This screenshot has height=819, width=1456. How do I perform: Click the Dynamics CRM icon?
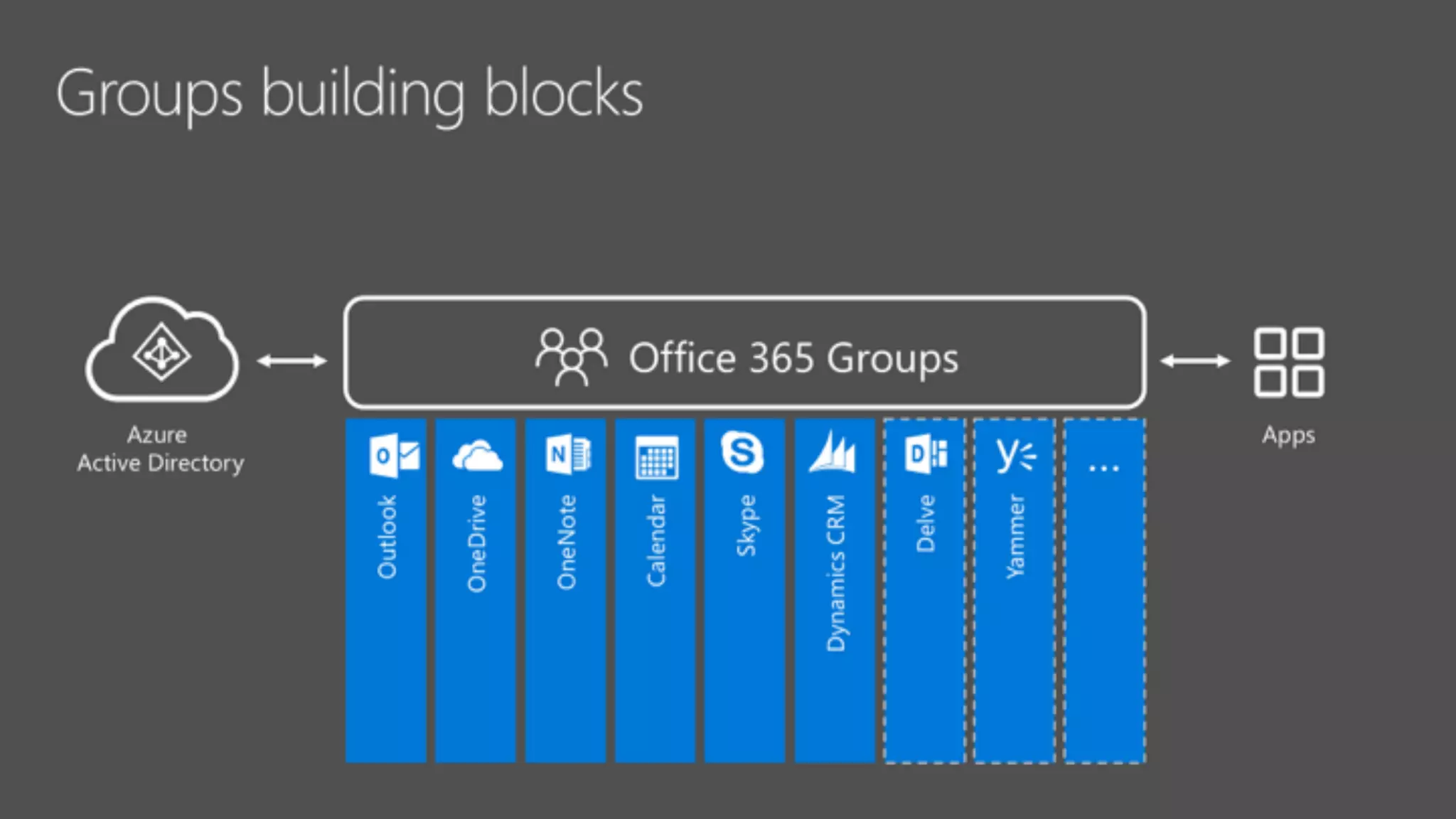click(x=833, y=452)
